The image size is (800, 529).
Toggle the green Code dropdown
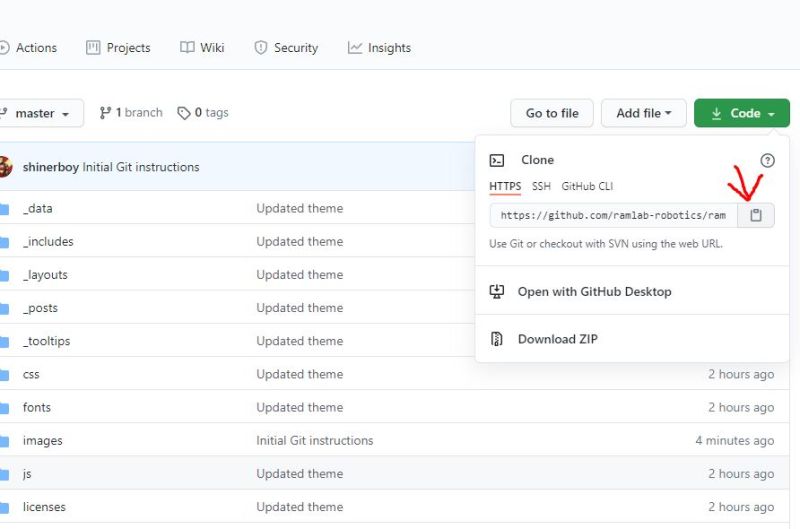pyautogui.click(x=742, y=113)
